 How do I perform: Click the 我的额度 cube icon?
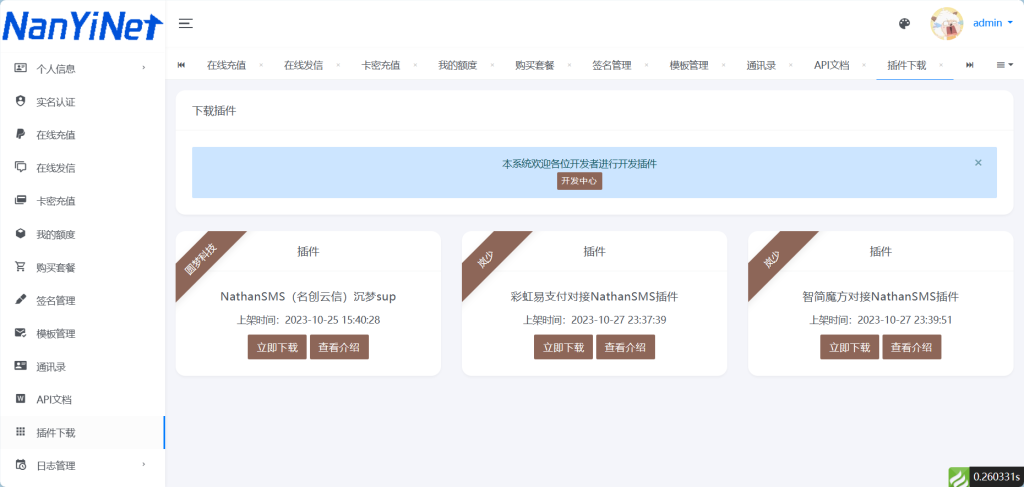(20, 234)
